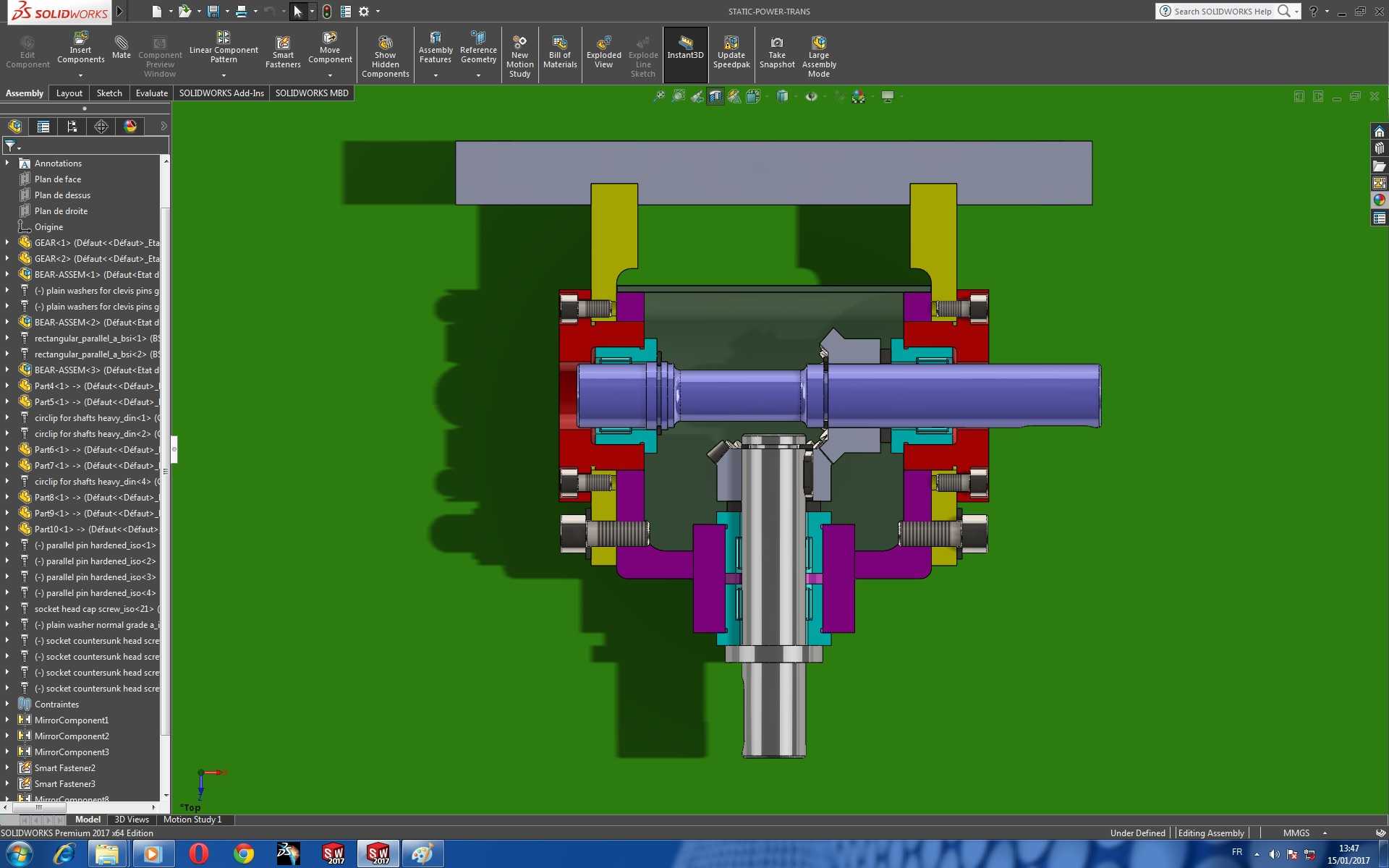Screen dimensions: 1389x868
Task: Select the Mate tool icon
Action: click(x=122, y=48)
